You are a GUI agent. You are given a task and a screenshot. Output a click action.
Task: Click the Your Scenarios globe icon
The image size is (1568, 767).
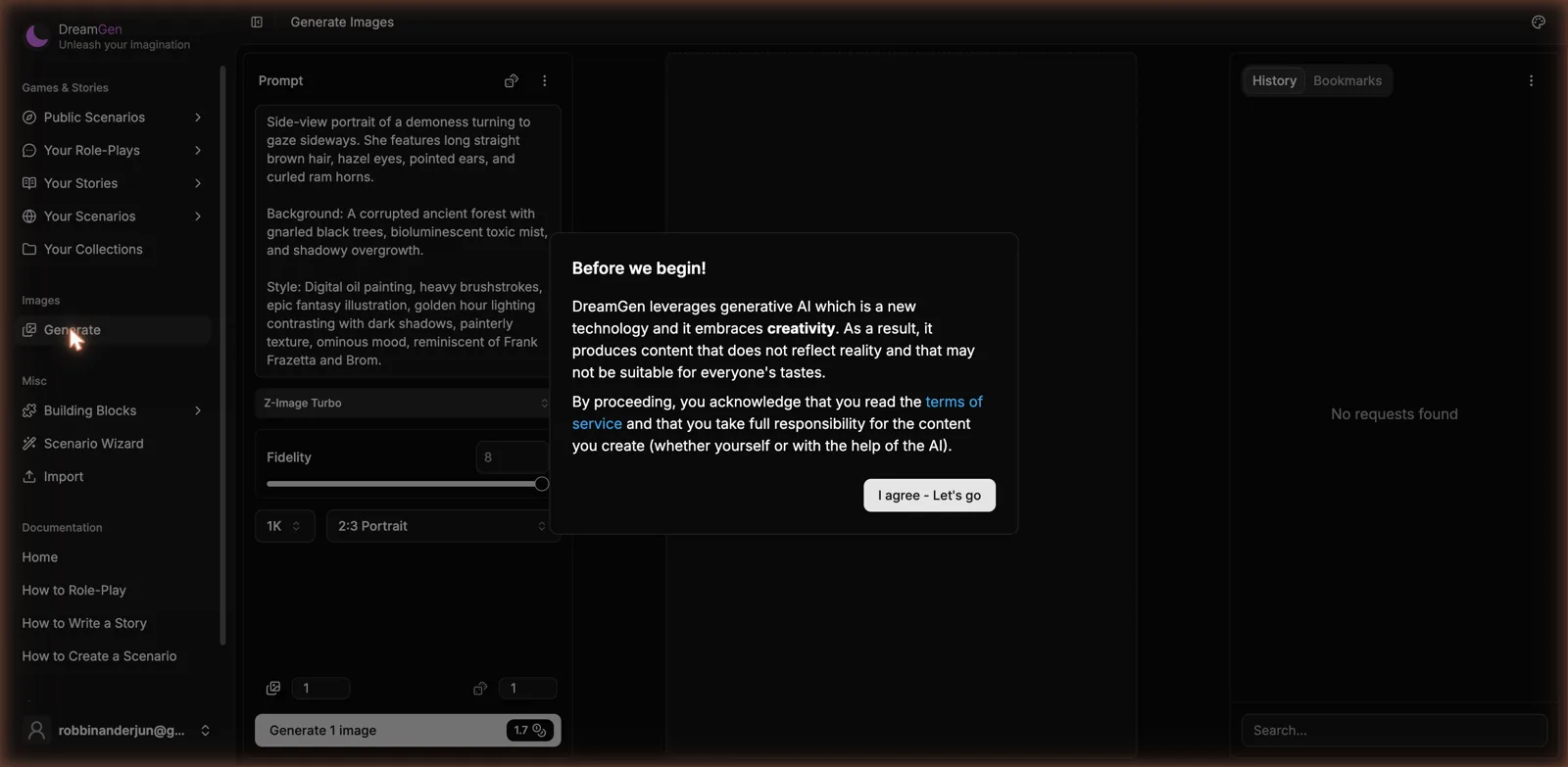coord(29,216)
